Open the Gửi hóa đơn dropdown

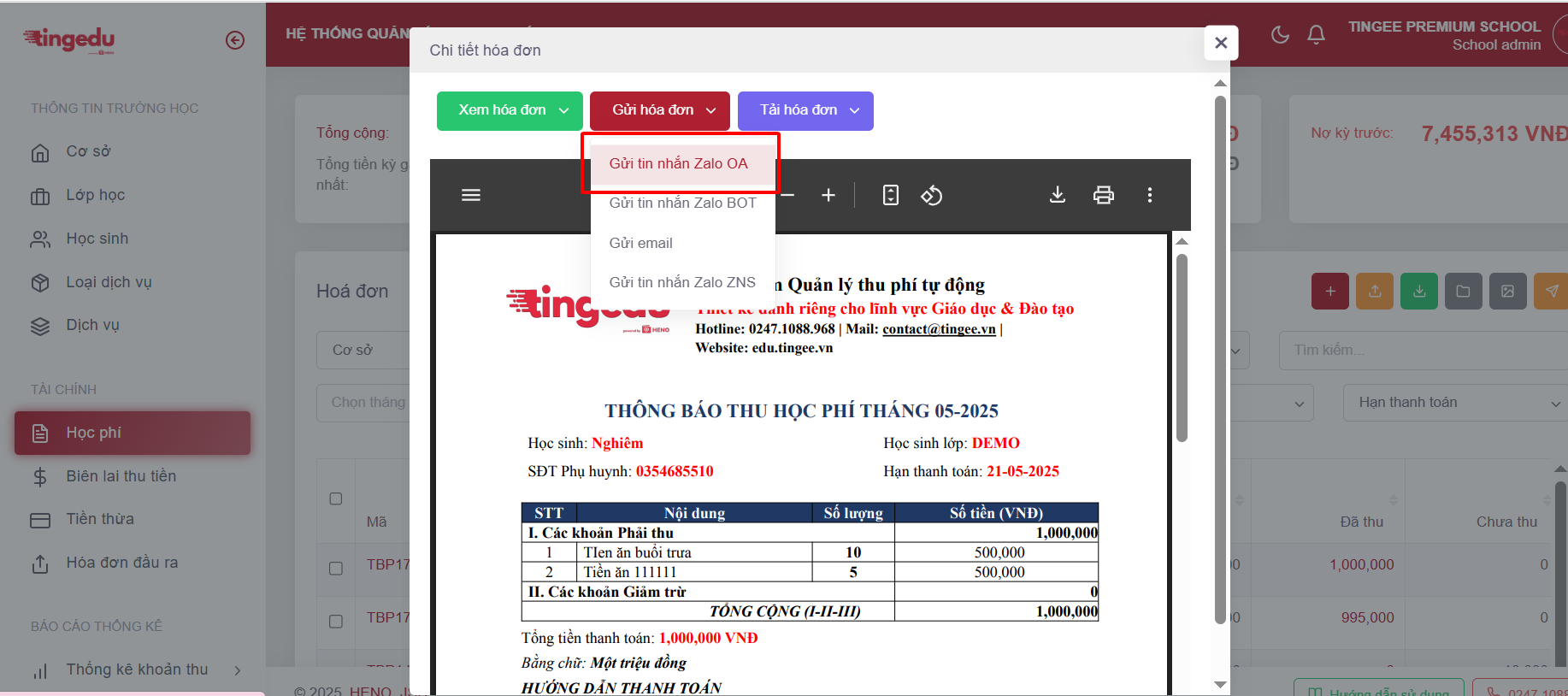pos(660,110)
